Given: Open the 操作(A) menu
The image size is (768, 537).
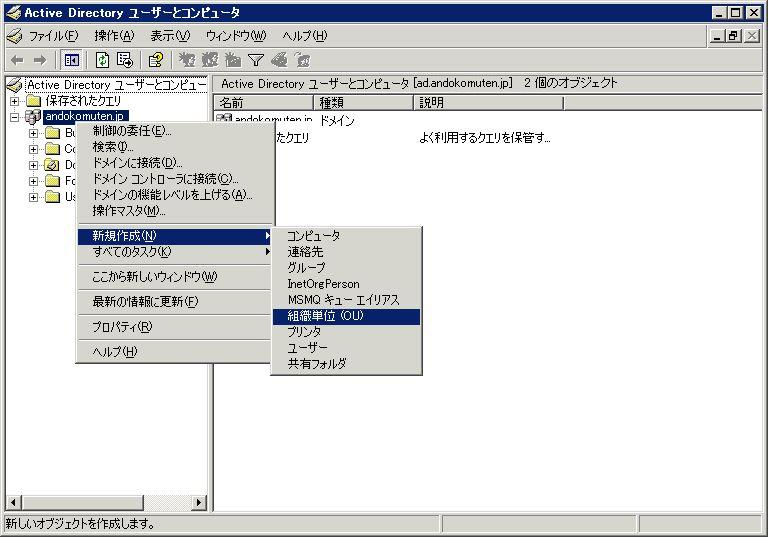Looking at the screenshot, I should point(114,36).
